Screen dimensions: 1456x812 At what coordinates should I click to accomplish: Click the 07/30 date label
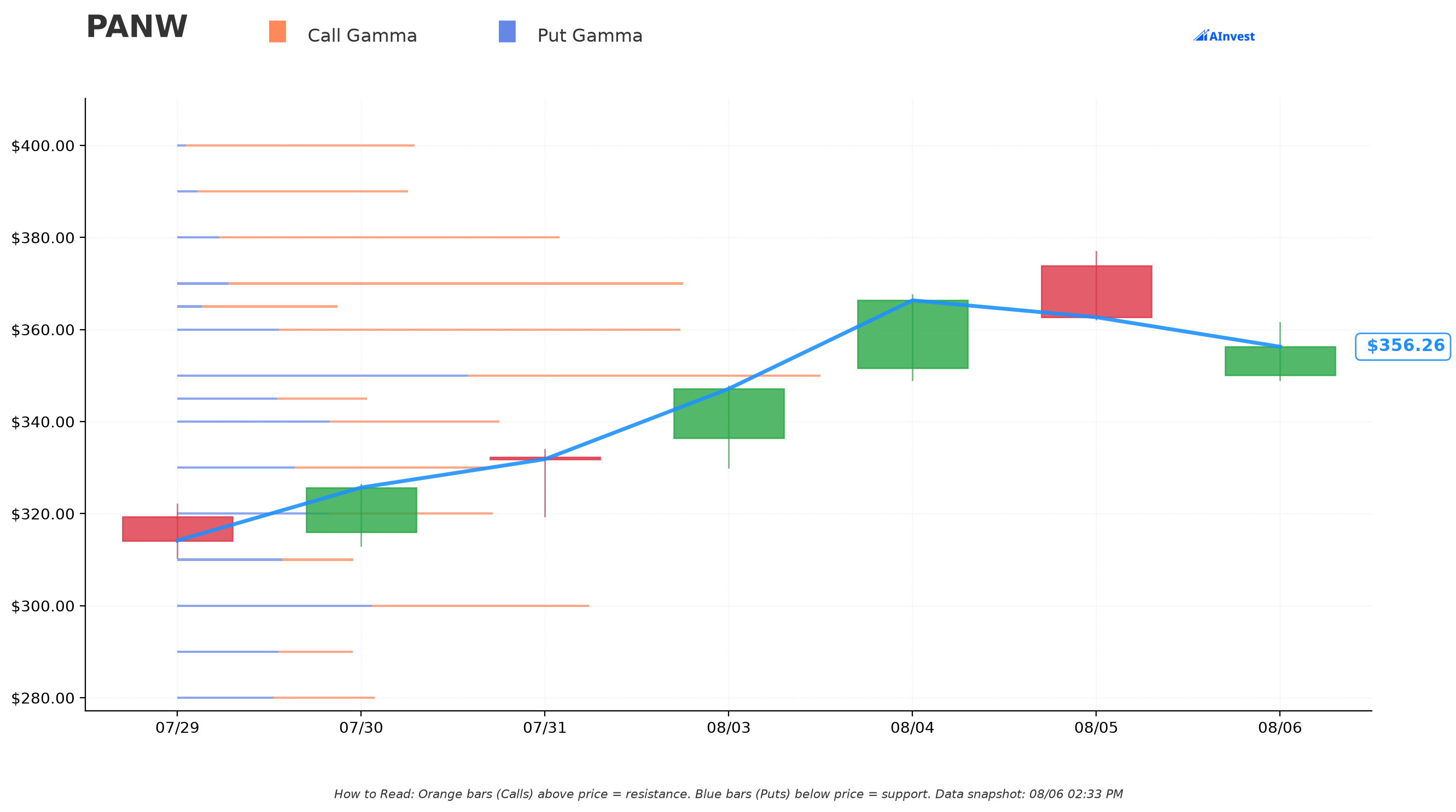(361, 728)
